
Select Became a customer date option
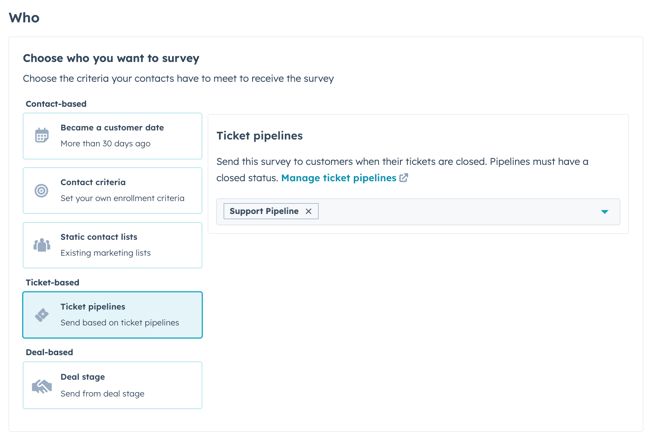pyautogui.click(x=112, y=136)
